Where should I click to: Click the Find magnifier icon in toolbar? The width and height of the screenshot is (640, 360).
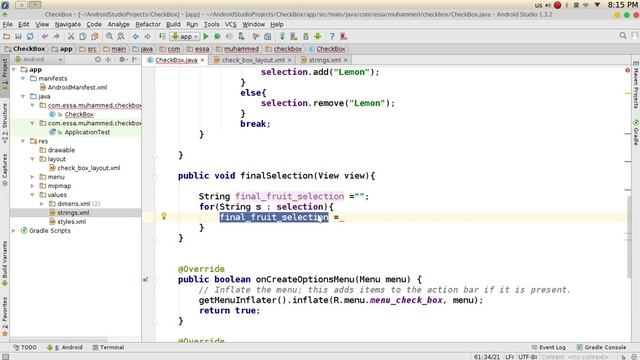coord(109,36)
